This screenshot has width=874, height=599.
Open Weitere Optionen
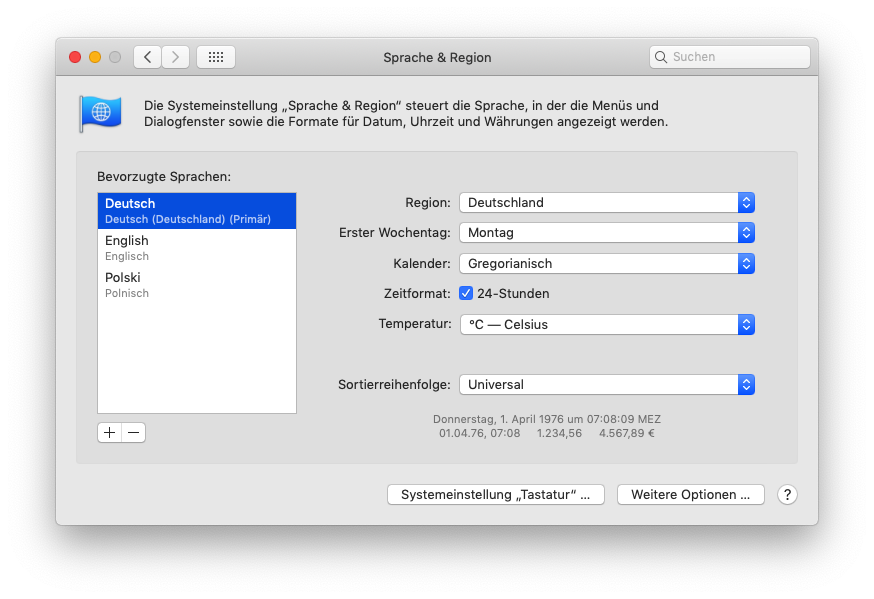pyautogui.click(x=690, y=494)
